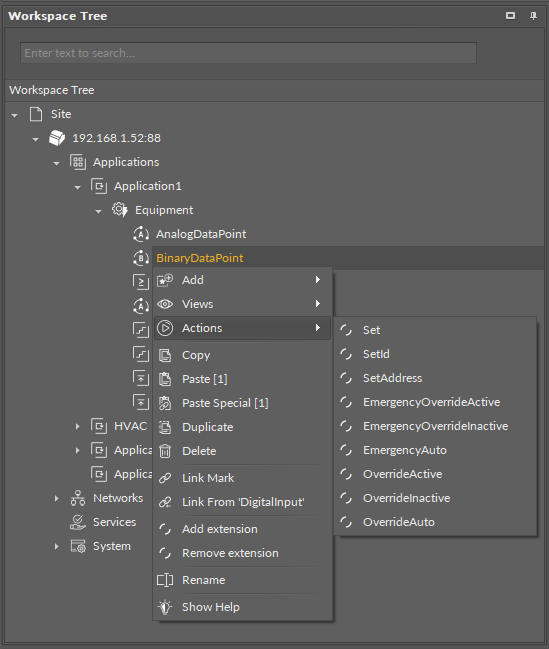Open the Views submenu
Viewport: 549px width, 649px height.
243,304
